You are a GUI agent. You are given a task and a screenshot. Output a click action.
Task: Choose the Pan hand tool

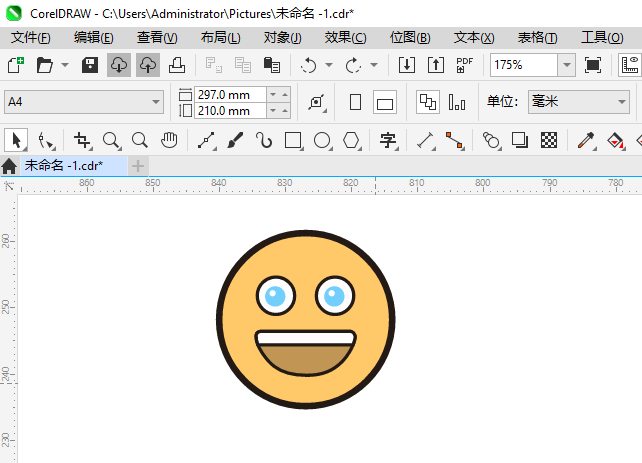[170, 140]
